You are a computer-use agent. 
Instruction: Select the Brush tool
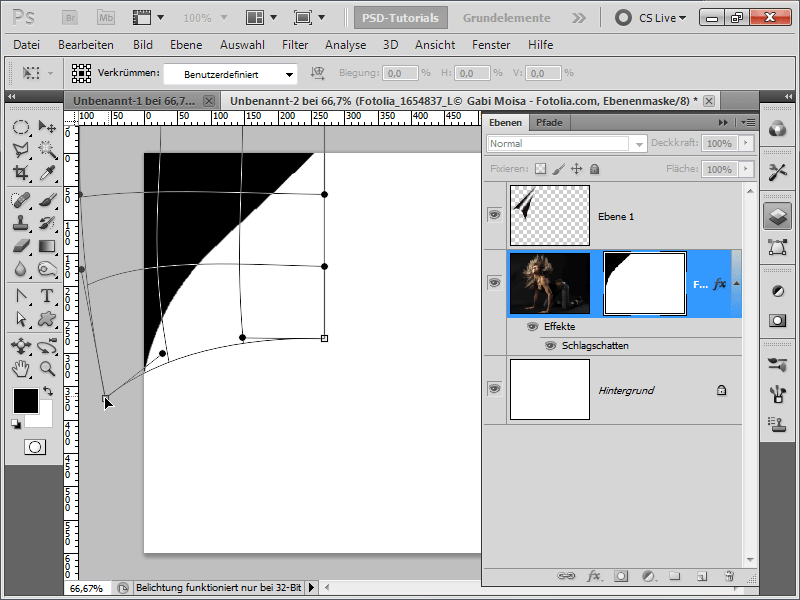tap(47, 200)
